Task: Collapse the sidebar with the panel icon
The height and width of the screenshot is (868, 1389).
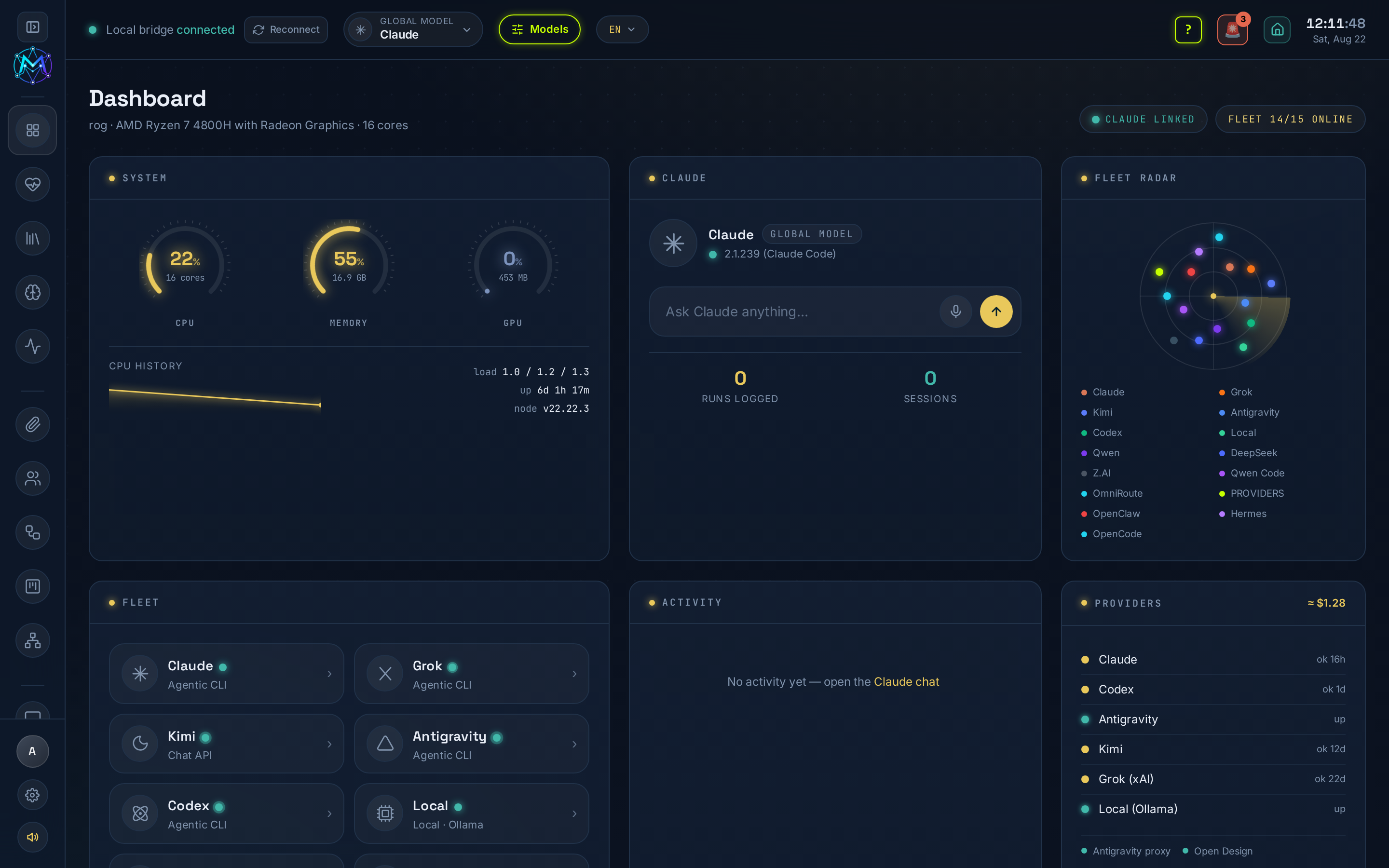Action: coord(33,27)
